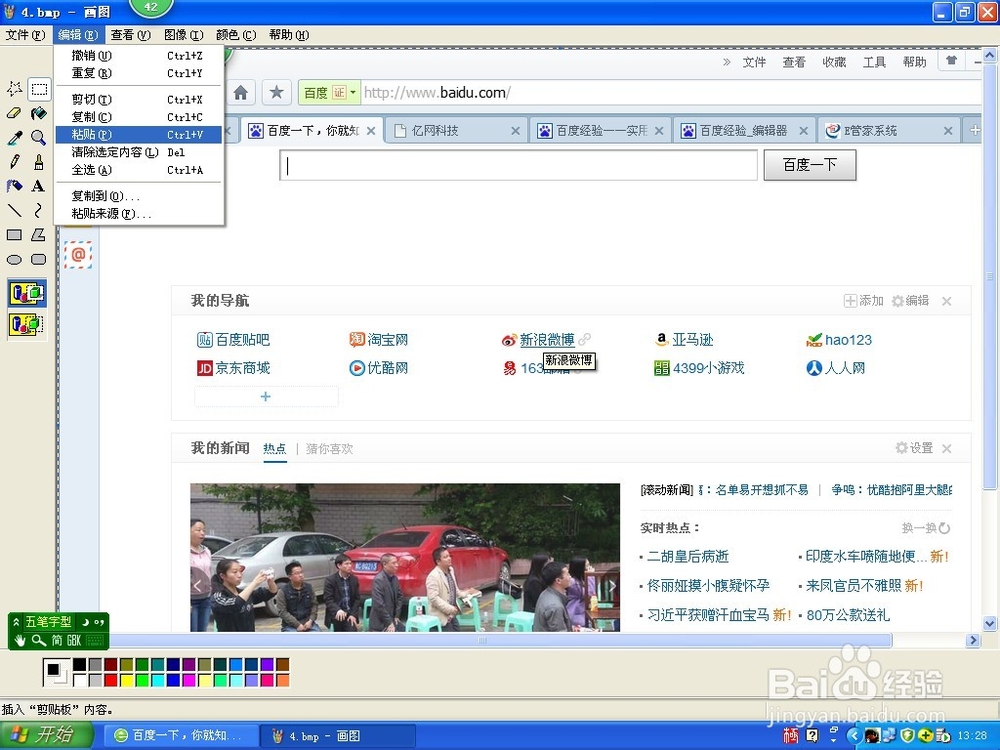Choose 剪切 from the edit menu
1000x750 pixels.
click(x=138, y=99)
